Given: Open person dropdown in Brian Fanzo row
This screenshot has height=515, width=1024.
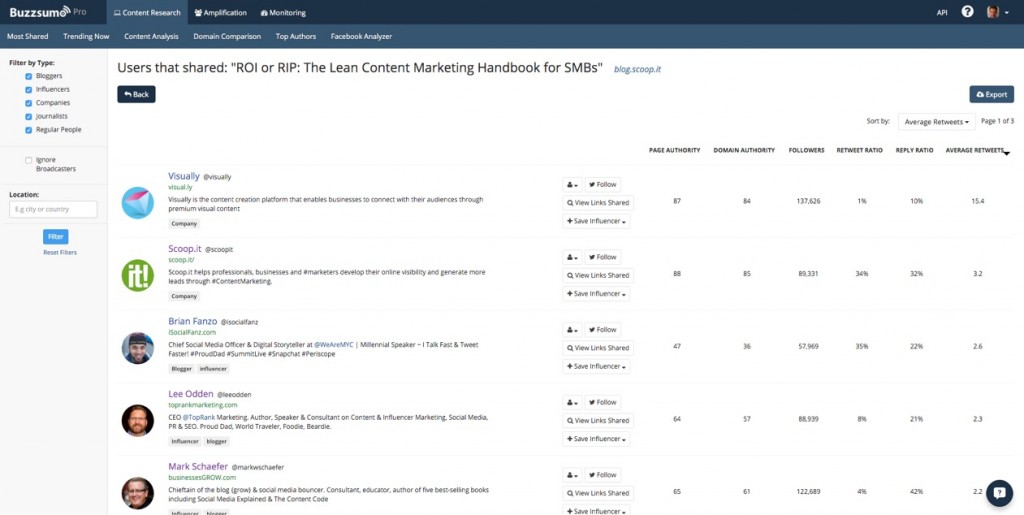Looking at the screenshot, I should [572, 330].
